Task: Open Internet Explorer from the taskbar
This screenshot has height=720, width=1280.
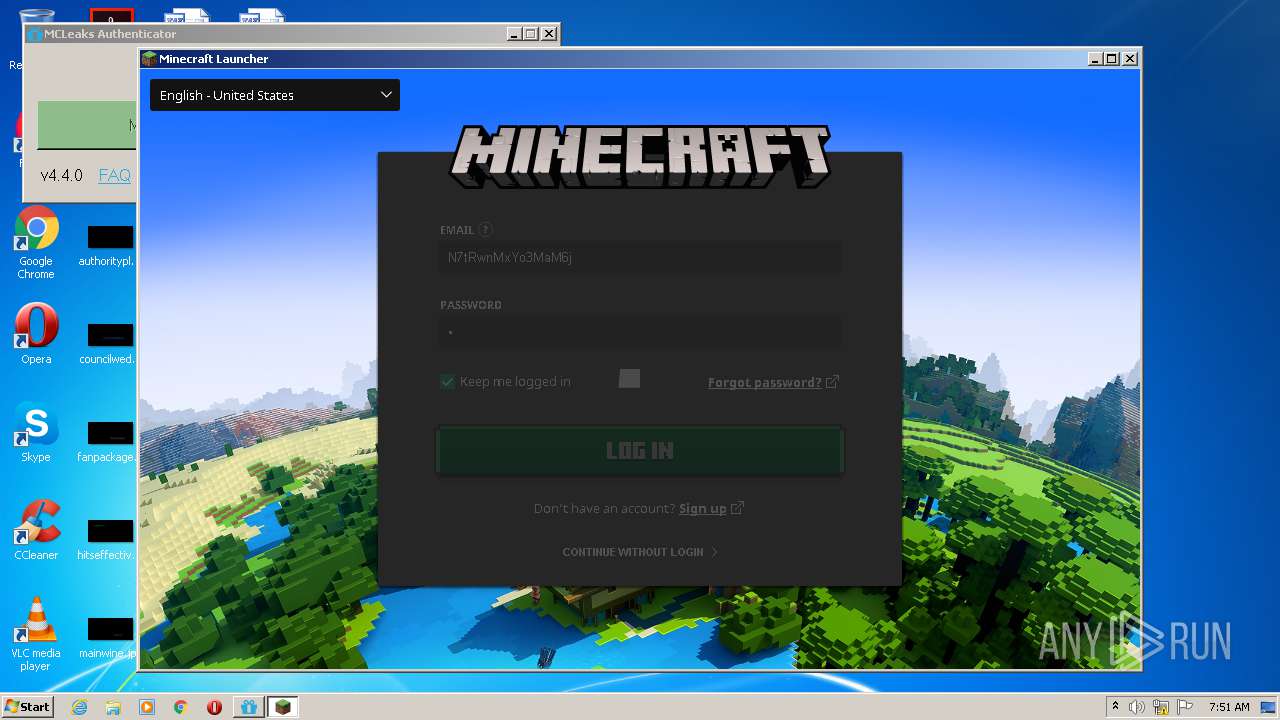Action: (x=80, y=707)
